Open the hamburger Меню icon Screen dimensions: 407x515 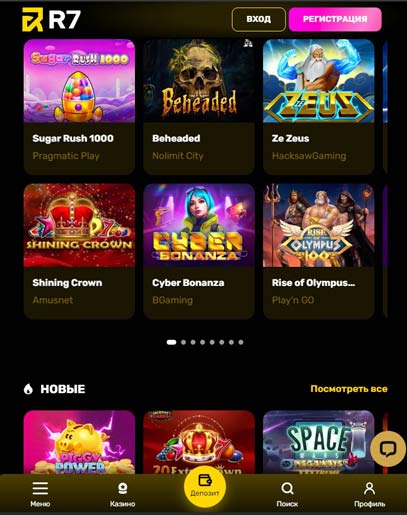coord(40,489)
